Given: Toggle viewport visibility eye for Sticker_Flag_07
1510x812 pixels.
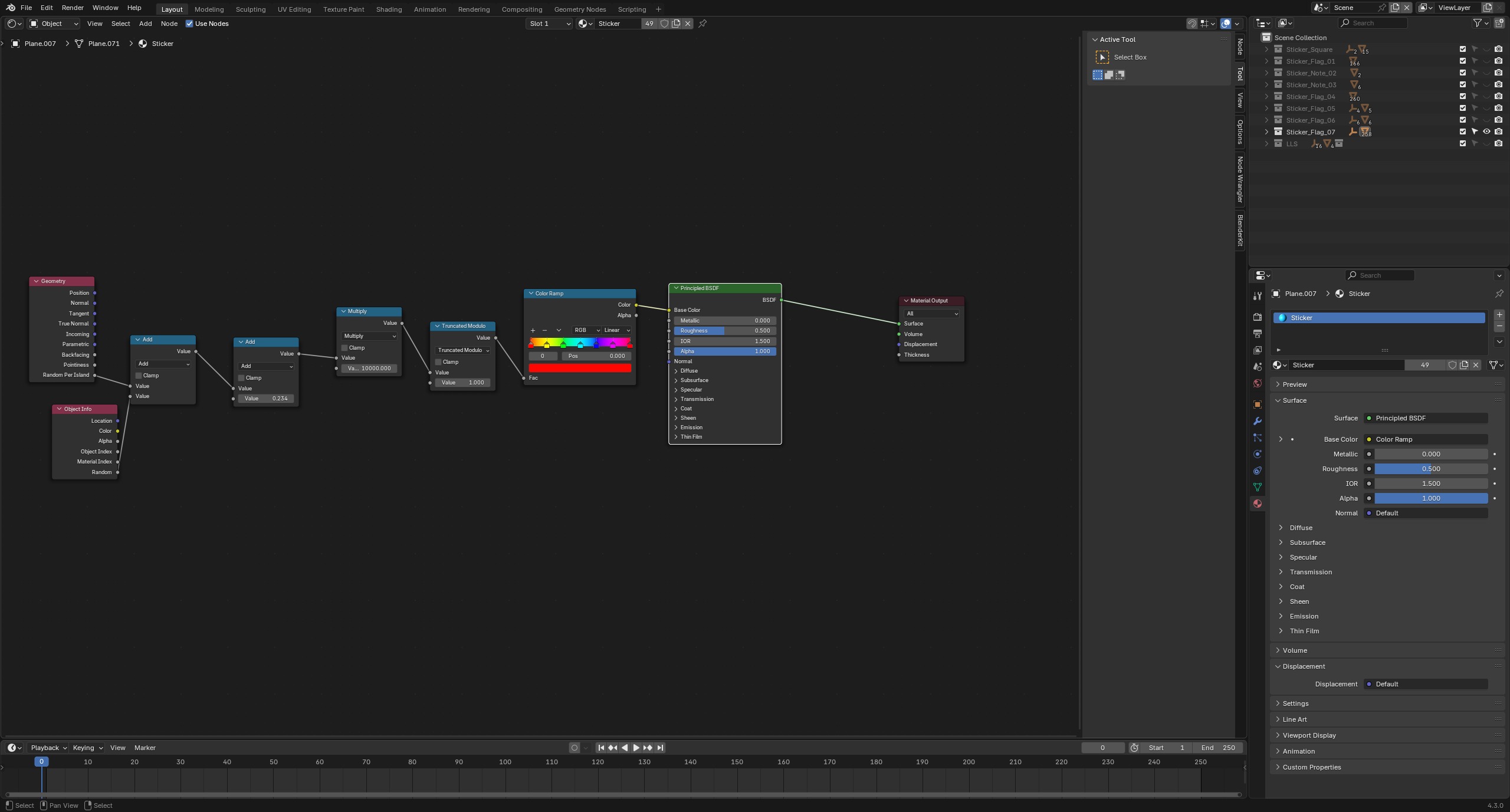Looking at the screenshot, I should [1486, 132].
